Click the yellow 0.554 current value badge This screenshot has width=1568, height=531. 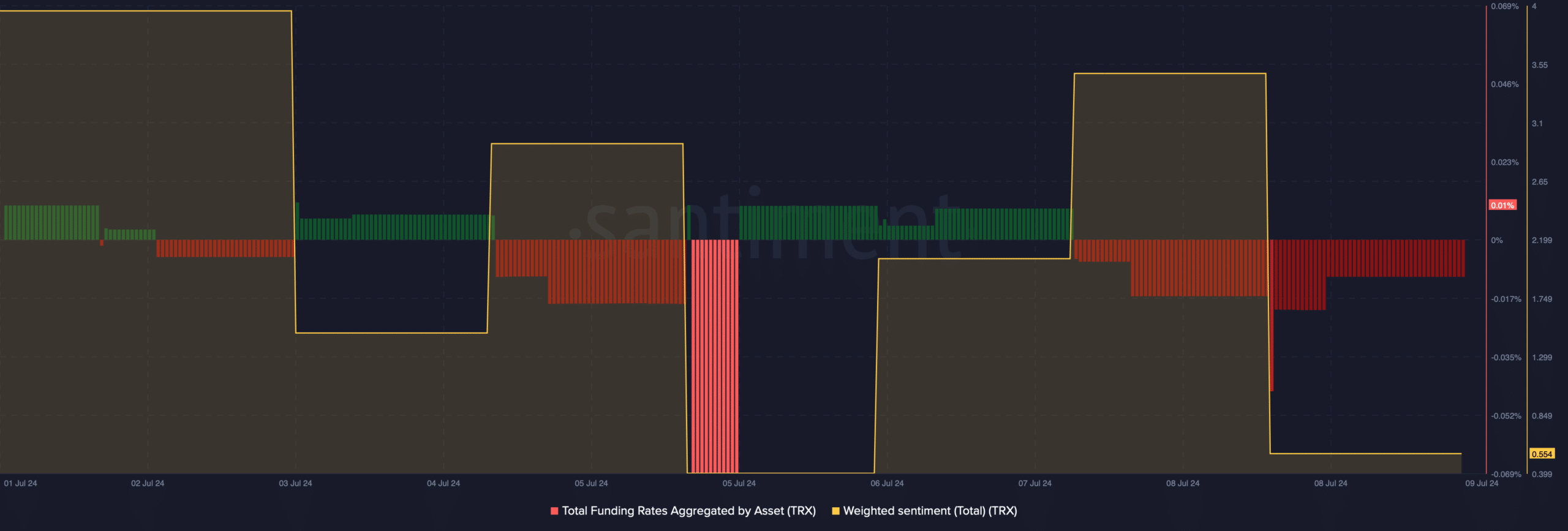(x=1542, y=454)
